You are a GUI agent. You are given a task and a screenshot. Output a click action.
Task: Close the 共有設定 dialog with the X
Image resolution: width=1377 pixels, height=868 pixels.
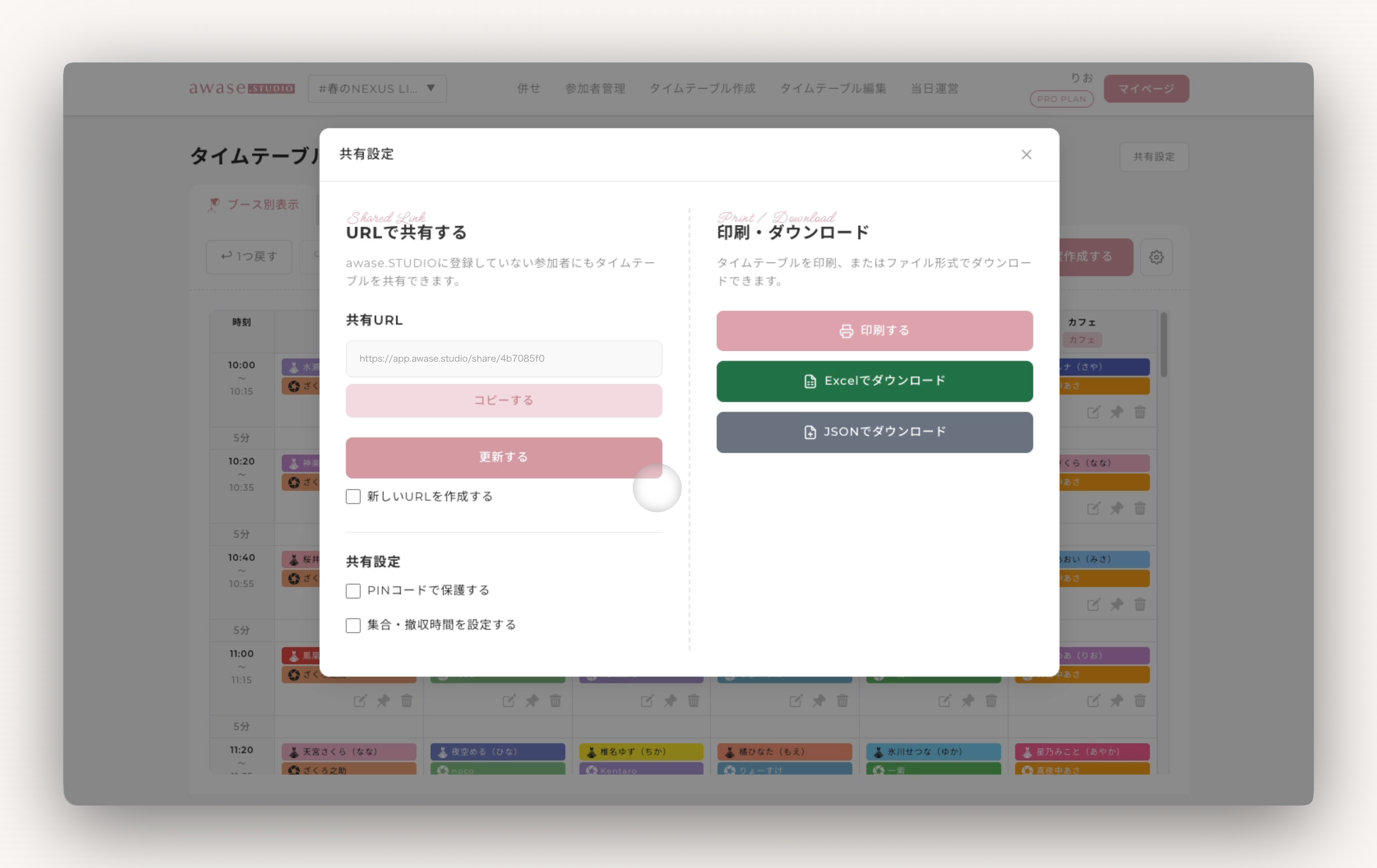coord(1027,154)
